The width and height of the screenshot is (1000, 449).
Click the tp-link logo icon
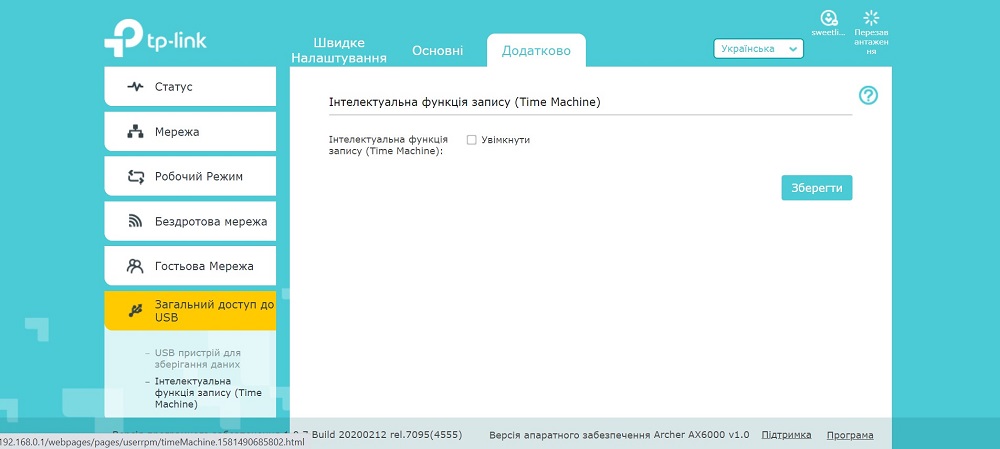point(124,38)
